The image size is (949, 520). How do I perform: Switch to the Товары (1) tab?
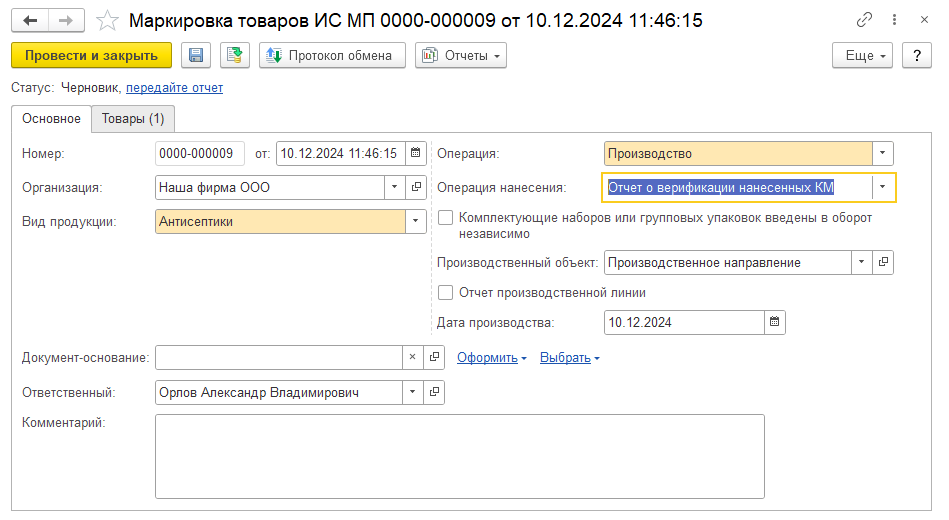[133, 119]
